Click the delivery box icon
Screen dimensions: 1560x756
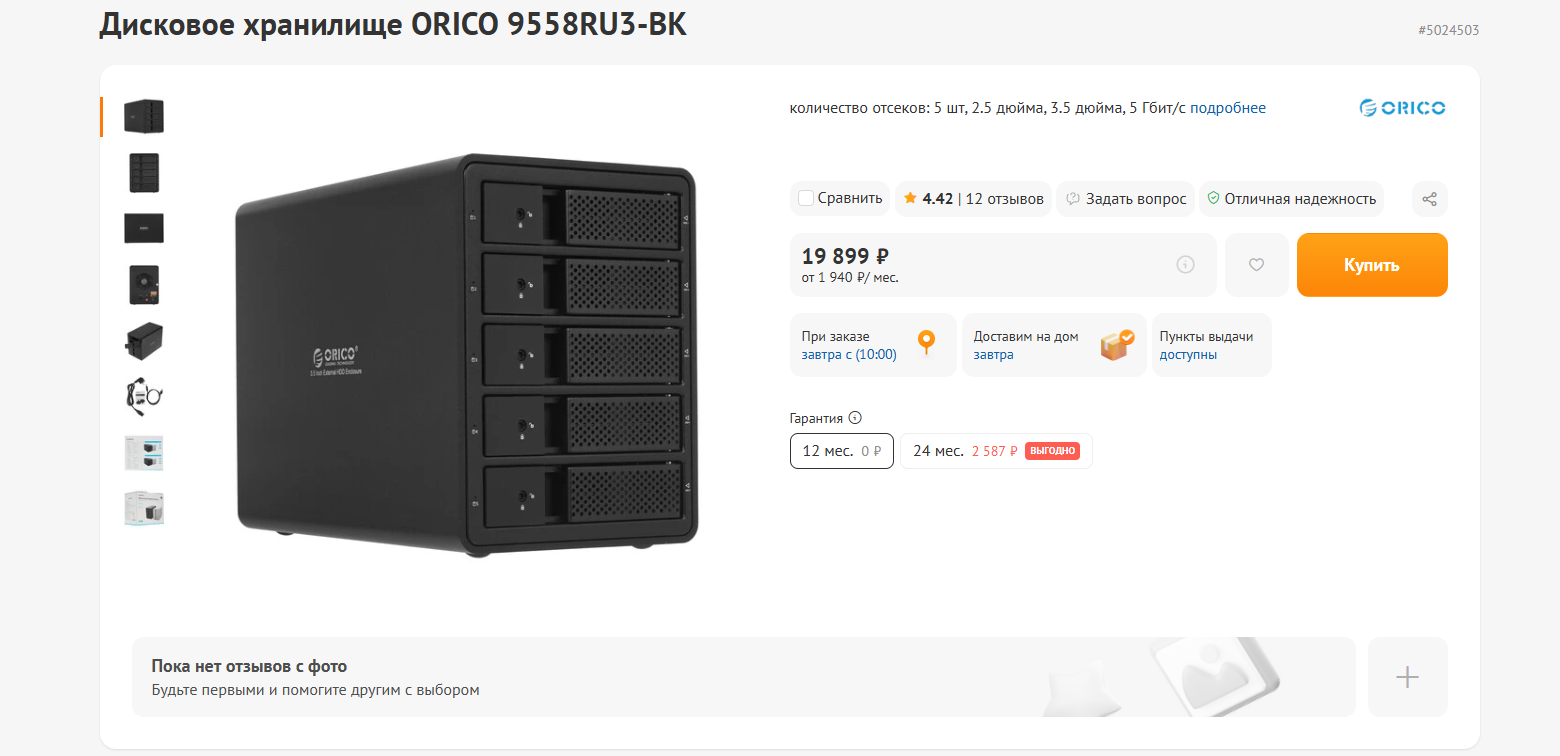(1117, 345)
